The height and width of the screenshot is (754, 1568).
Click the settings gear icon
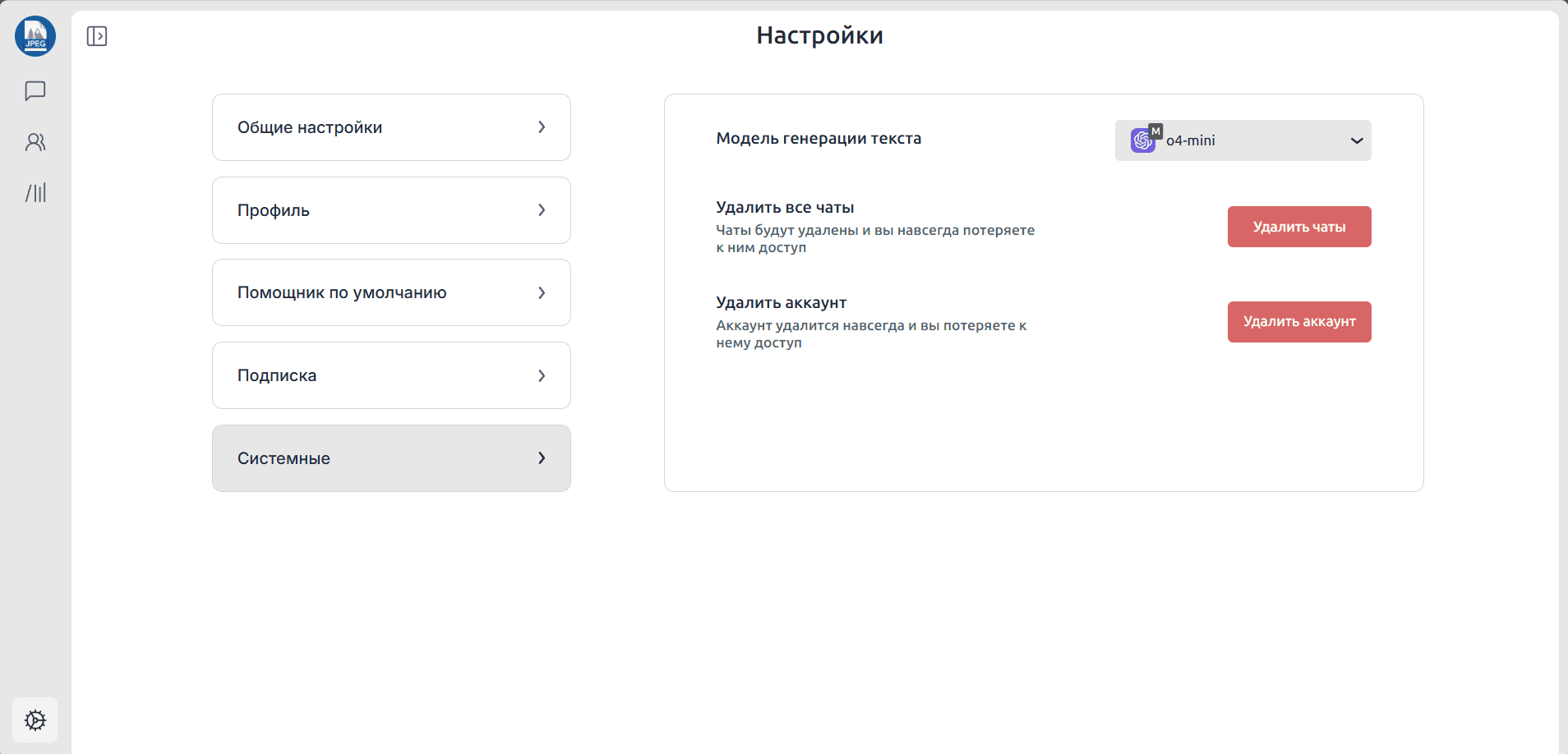[x=35, y=720]
